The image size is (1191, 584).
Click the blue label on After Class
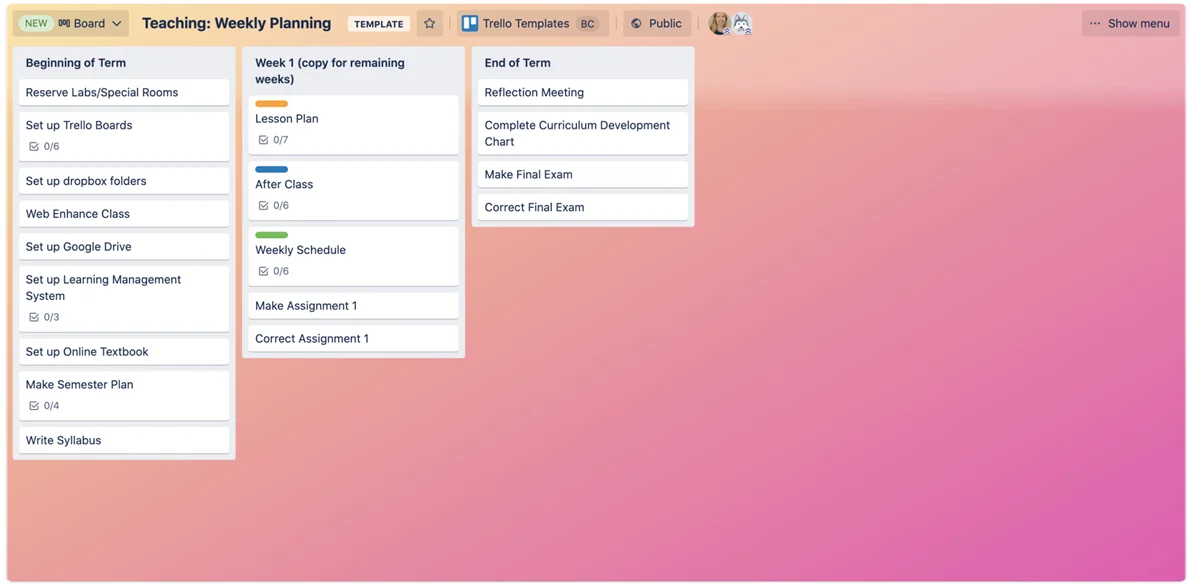click(271, 169)
